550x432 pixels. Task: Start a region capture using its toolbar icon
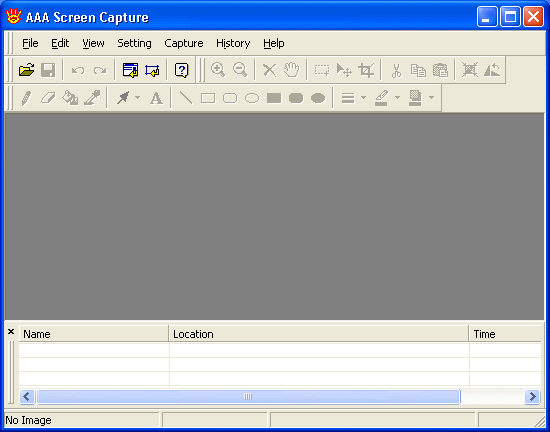pyautogui.click(x=152, y=70)
